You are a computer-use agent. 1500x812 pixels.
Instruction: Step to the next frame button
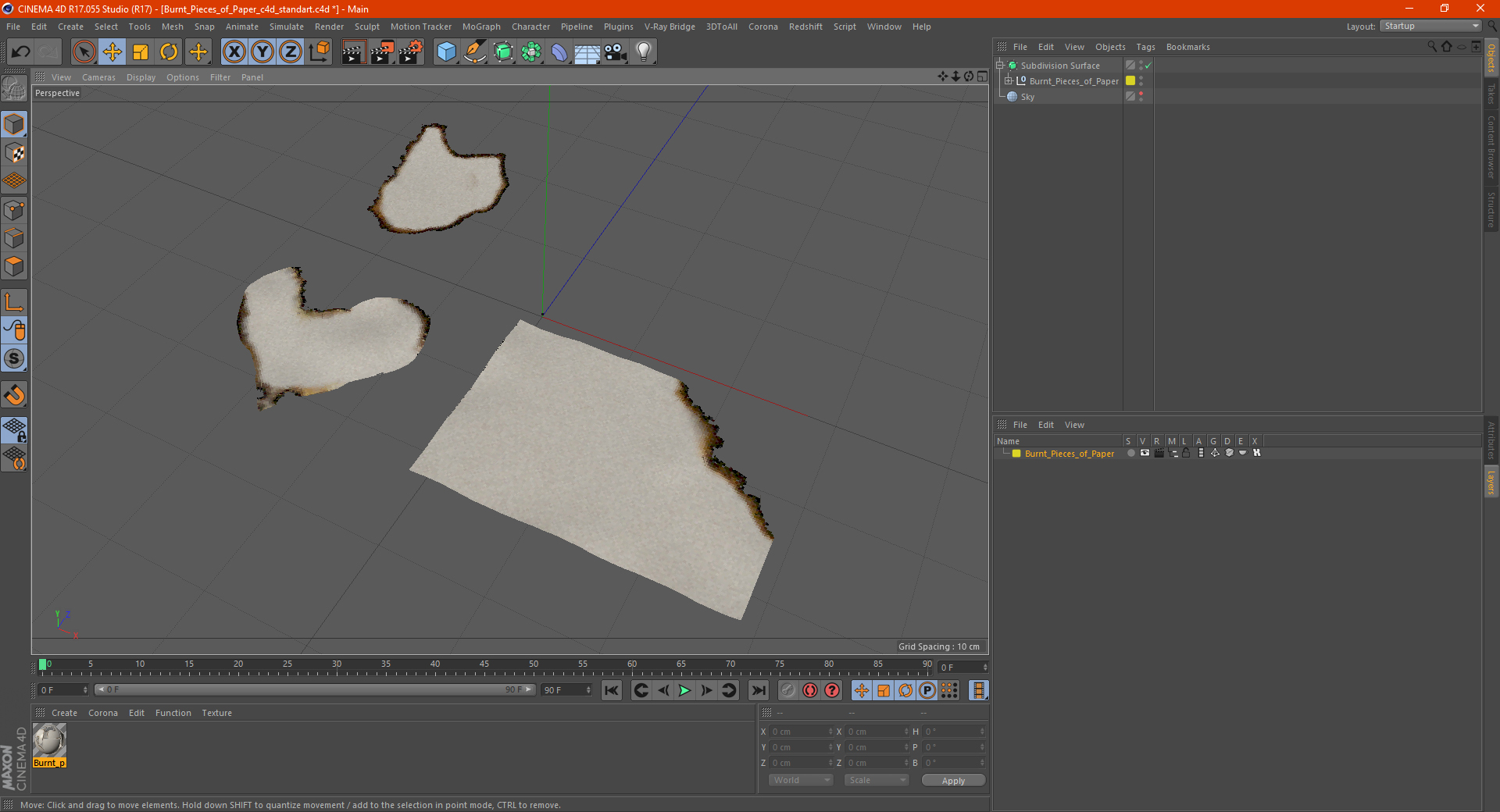tap(706, 690)
